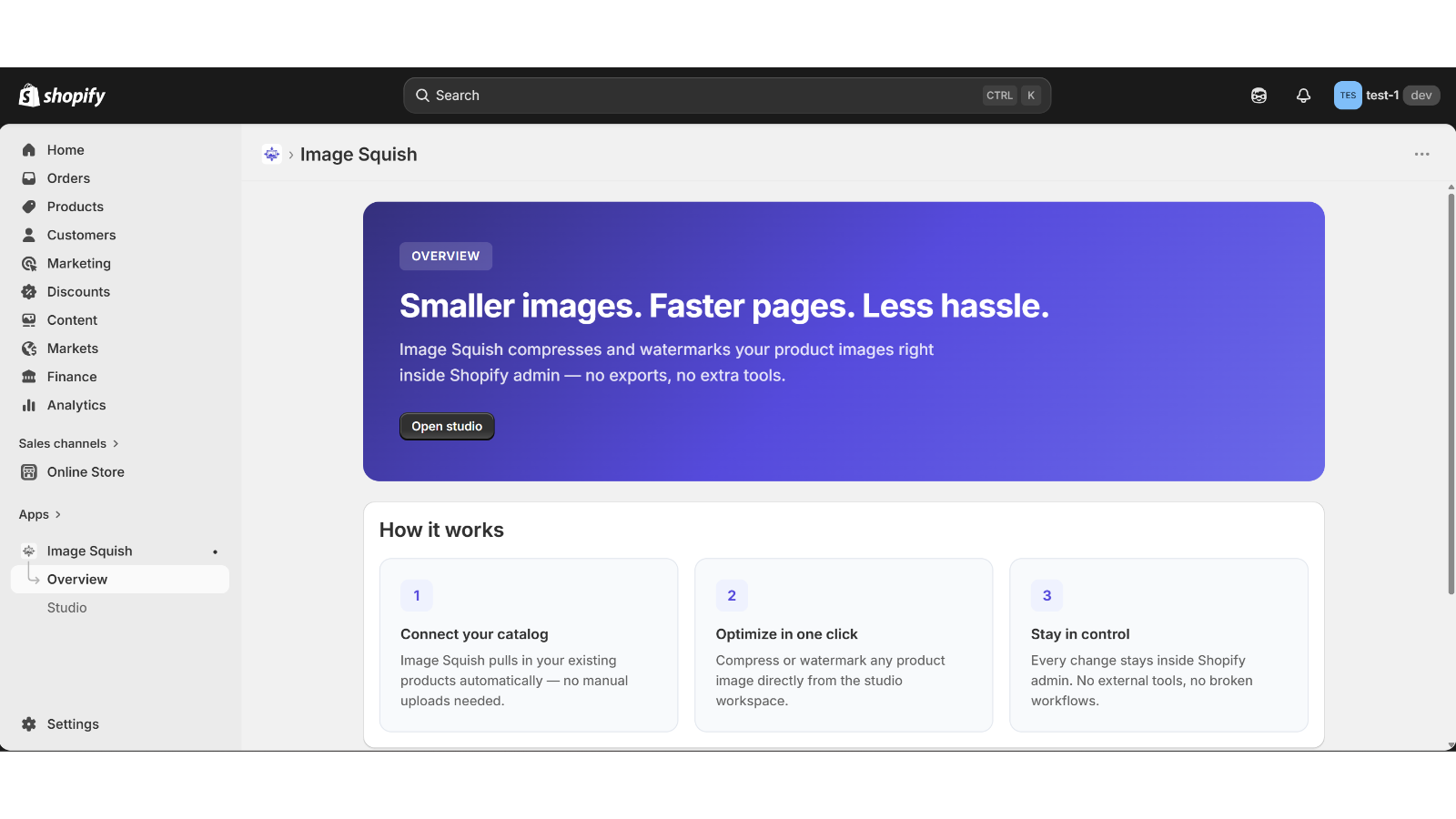Click the search magnifier icon
This screenshot has width=1456, height=819.
(422, 96)
